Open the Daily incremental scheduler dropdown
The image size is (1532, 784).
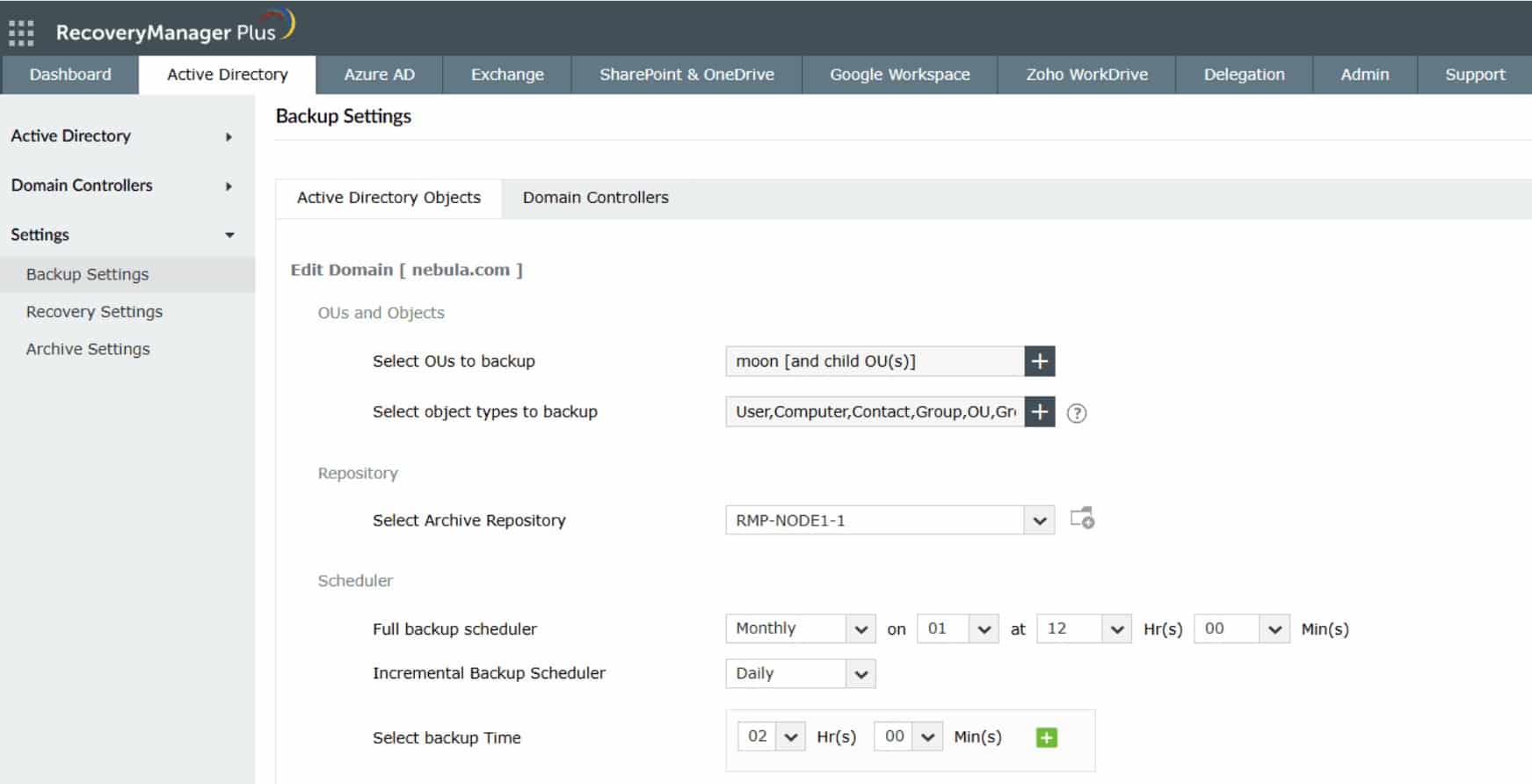pos(800,673)
